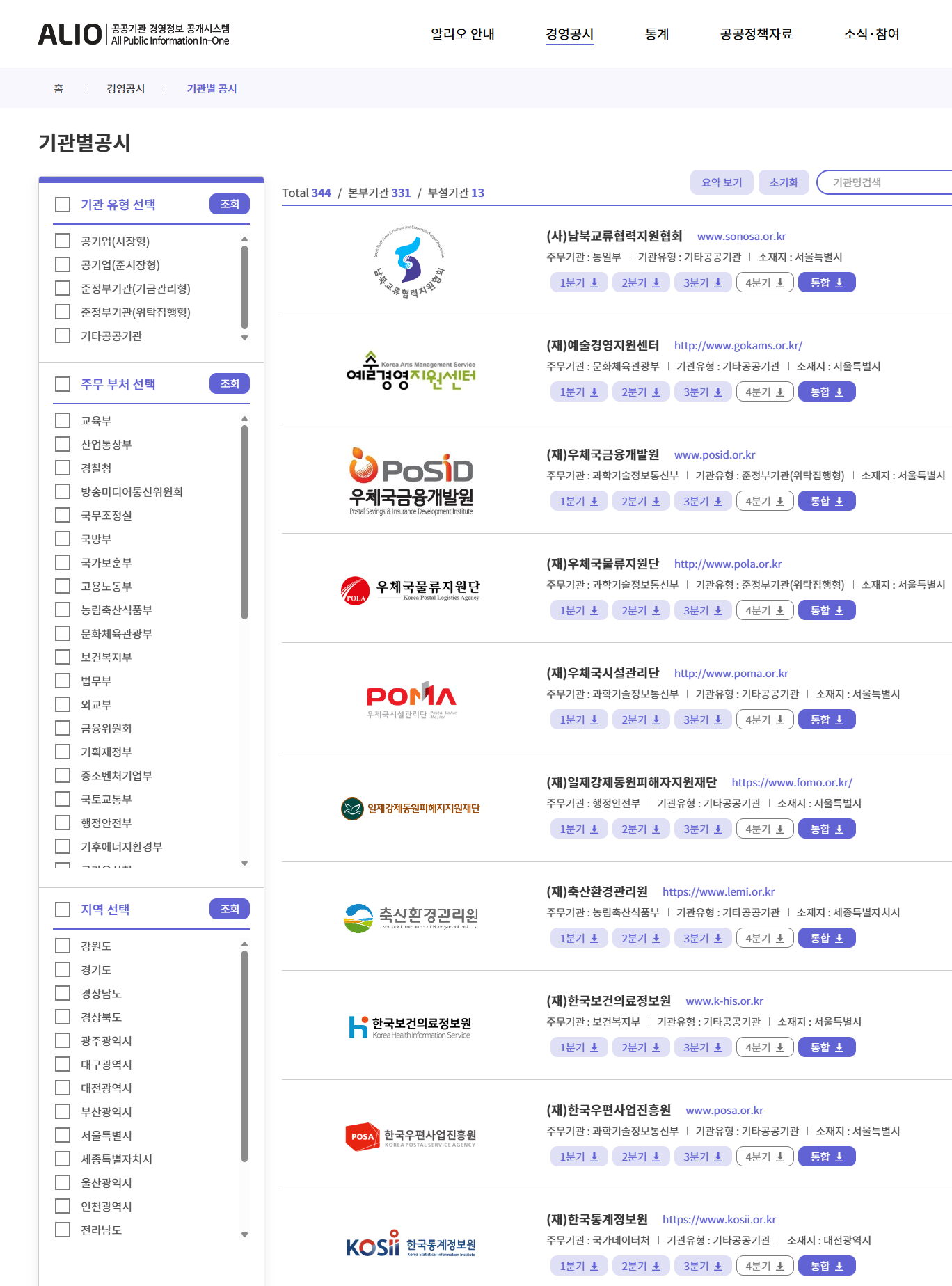Open the POLA 우체국물류지원단 logo
This screenshot has width=952, height=1286.
(x=411, y=590)
